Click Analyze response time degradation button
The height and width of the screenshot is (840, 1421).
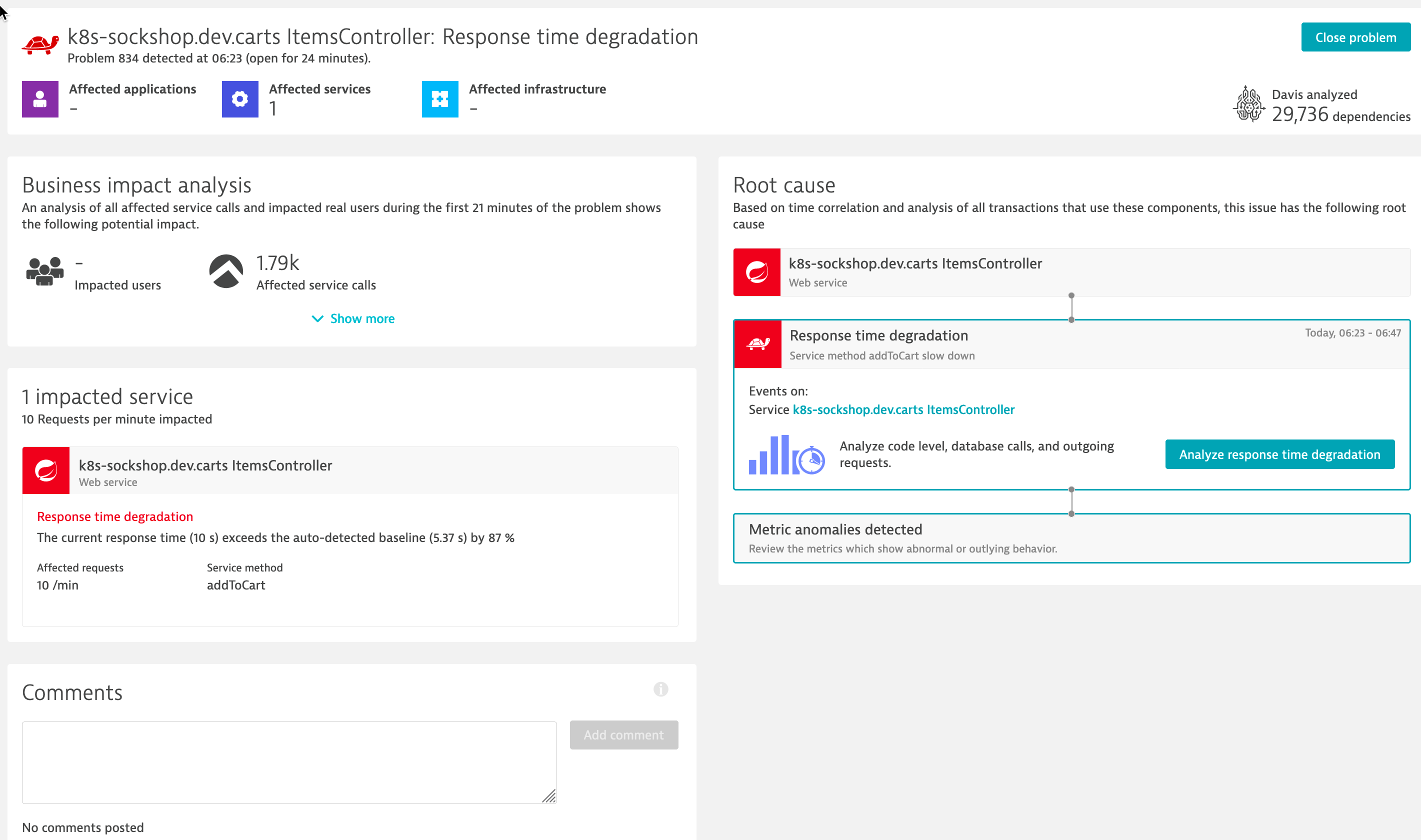[1279, 454]
